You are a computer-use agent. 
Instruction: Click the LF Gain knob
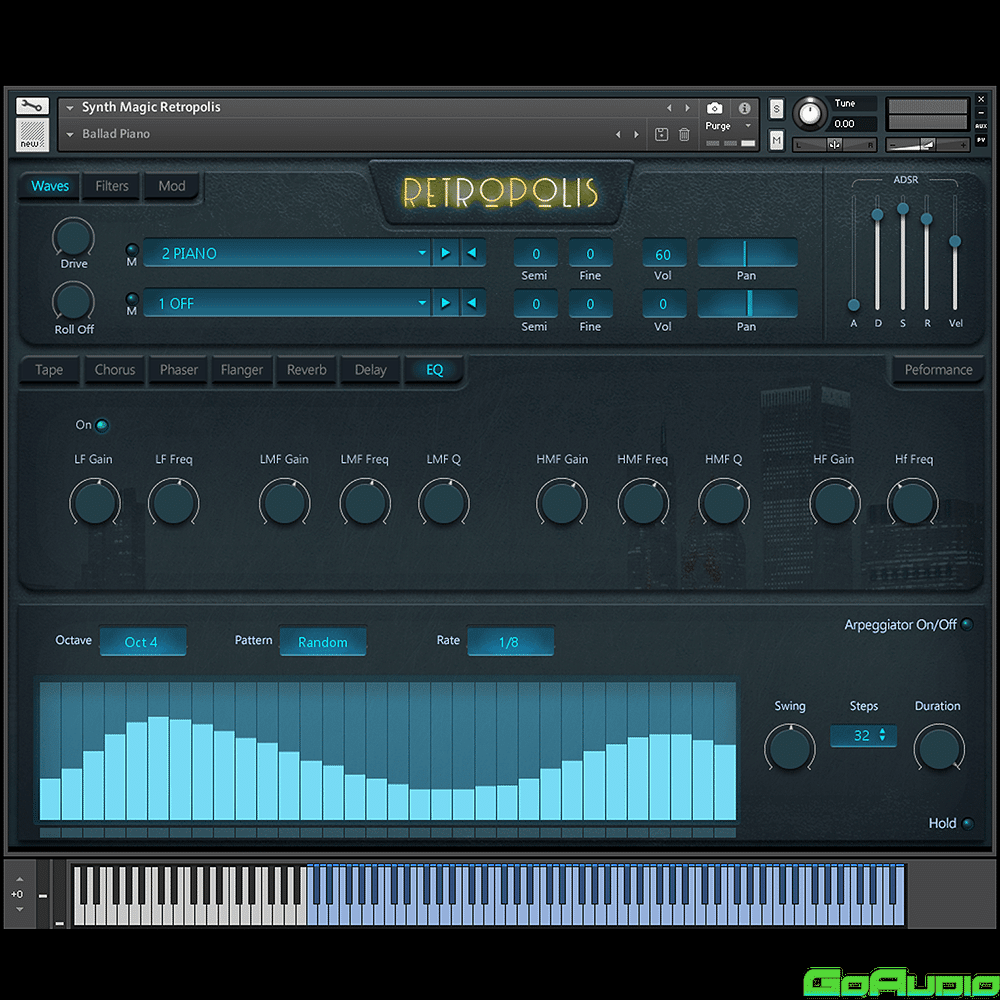coord(94,503)
